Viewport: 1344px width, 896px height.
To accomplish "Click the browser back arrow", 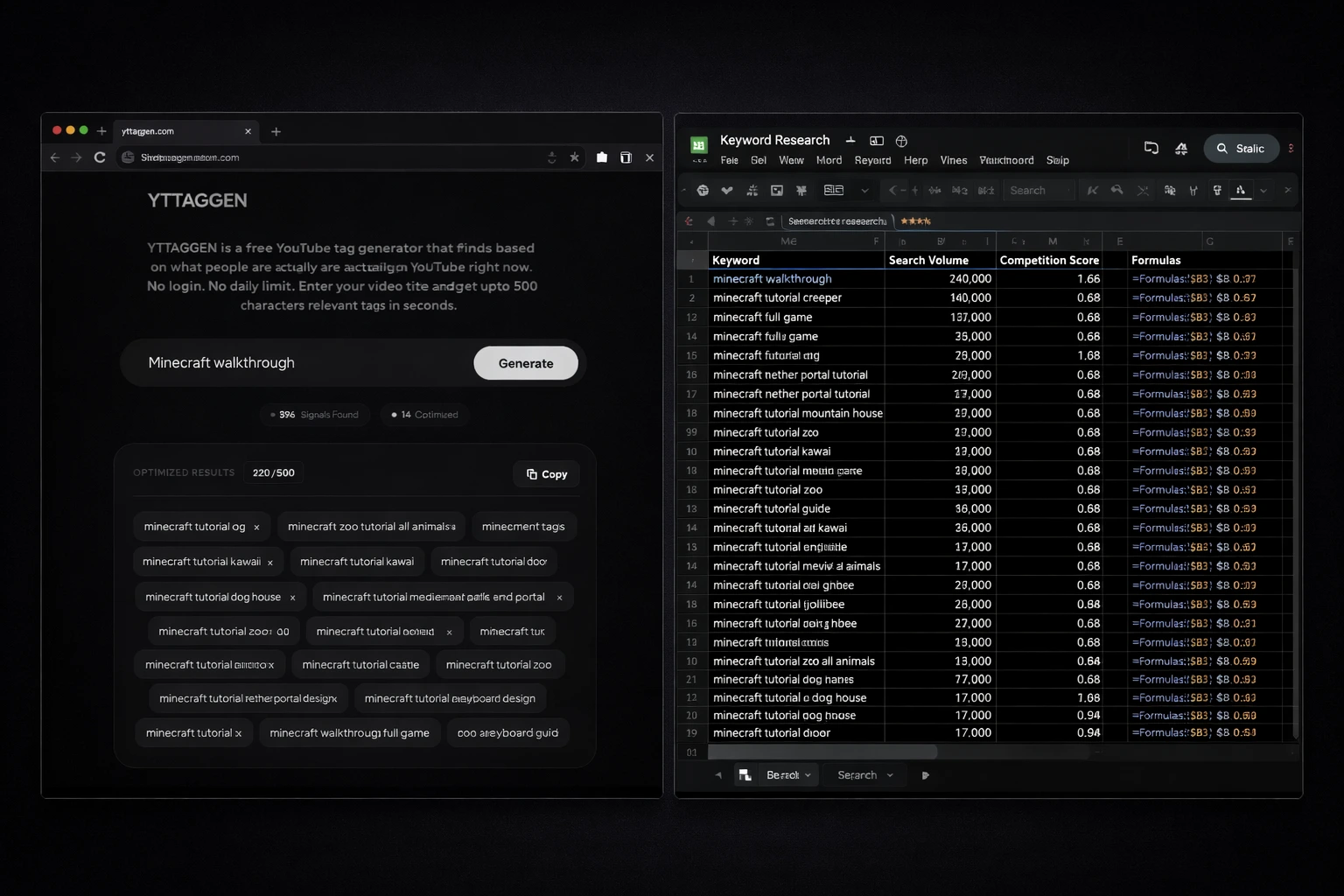I will click(x=54, y=157).
